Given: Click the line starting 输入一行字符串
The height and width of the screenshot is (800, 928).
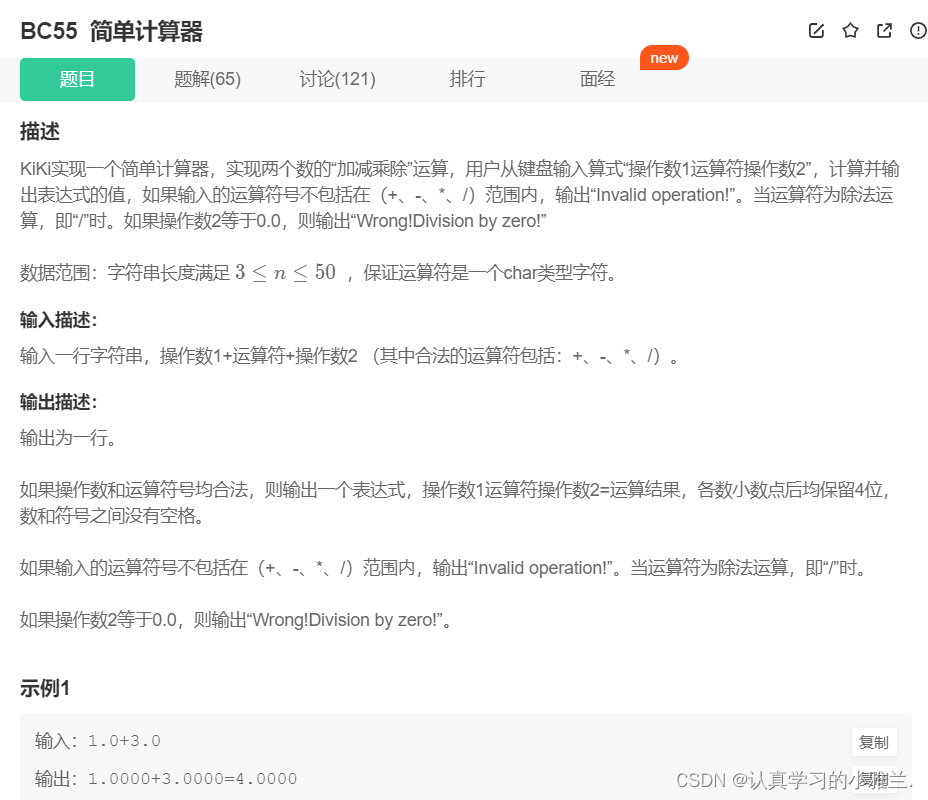Looking at the screenshot, I should point(349,356).
